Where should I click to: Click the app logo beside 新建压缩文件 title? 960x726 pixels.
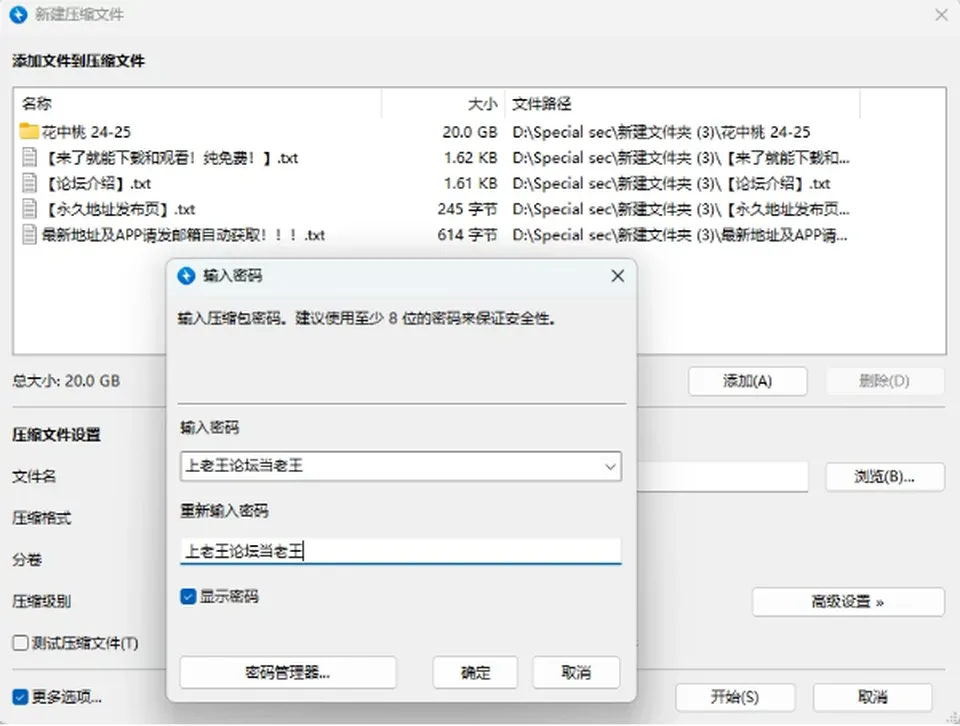pos(18,14)
